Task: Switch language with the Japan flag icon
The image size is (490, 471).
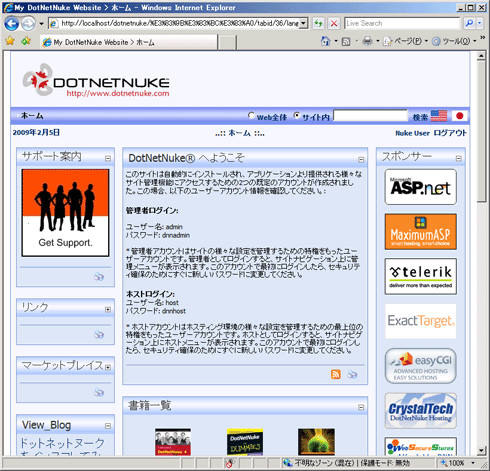Action: 459,116
